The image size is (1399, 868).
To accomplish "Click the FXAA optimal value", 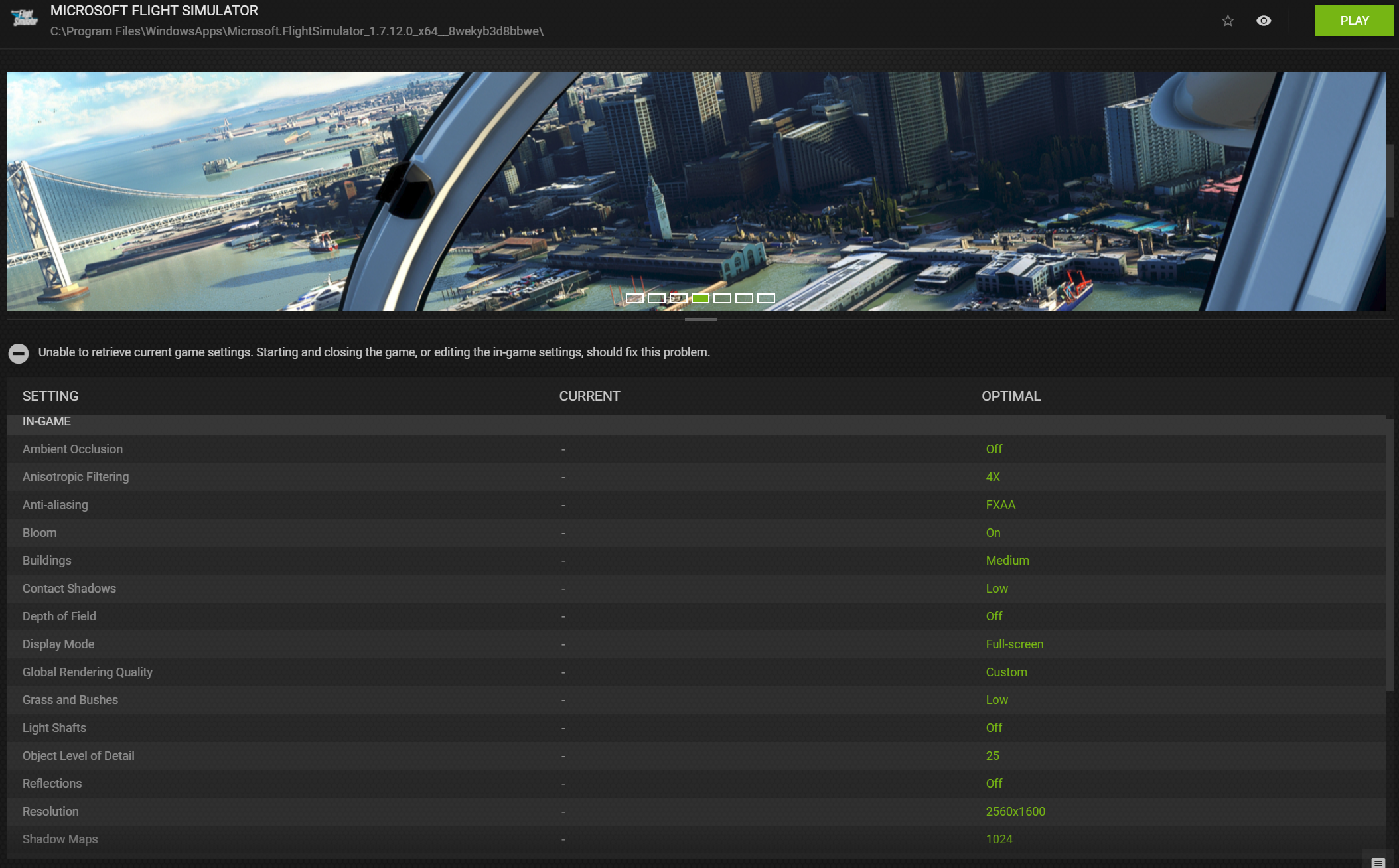I will coord(1000,505).
